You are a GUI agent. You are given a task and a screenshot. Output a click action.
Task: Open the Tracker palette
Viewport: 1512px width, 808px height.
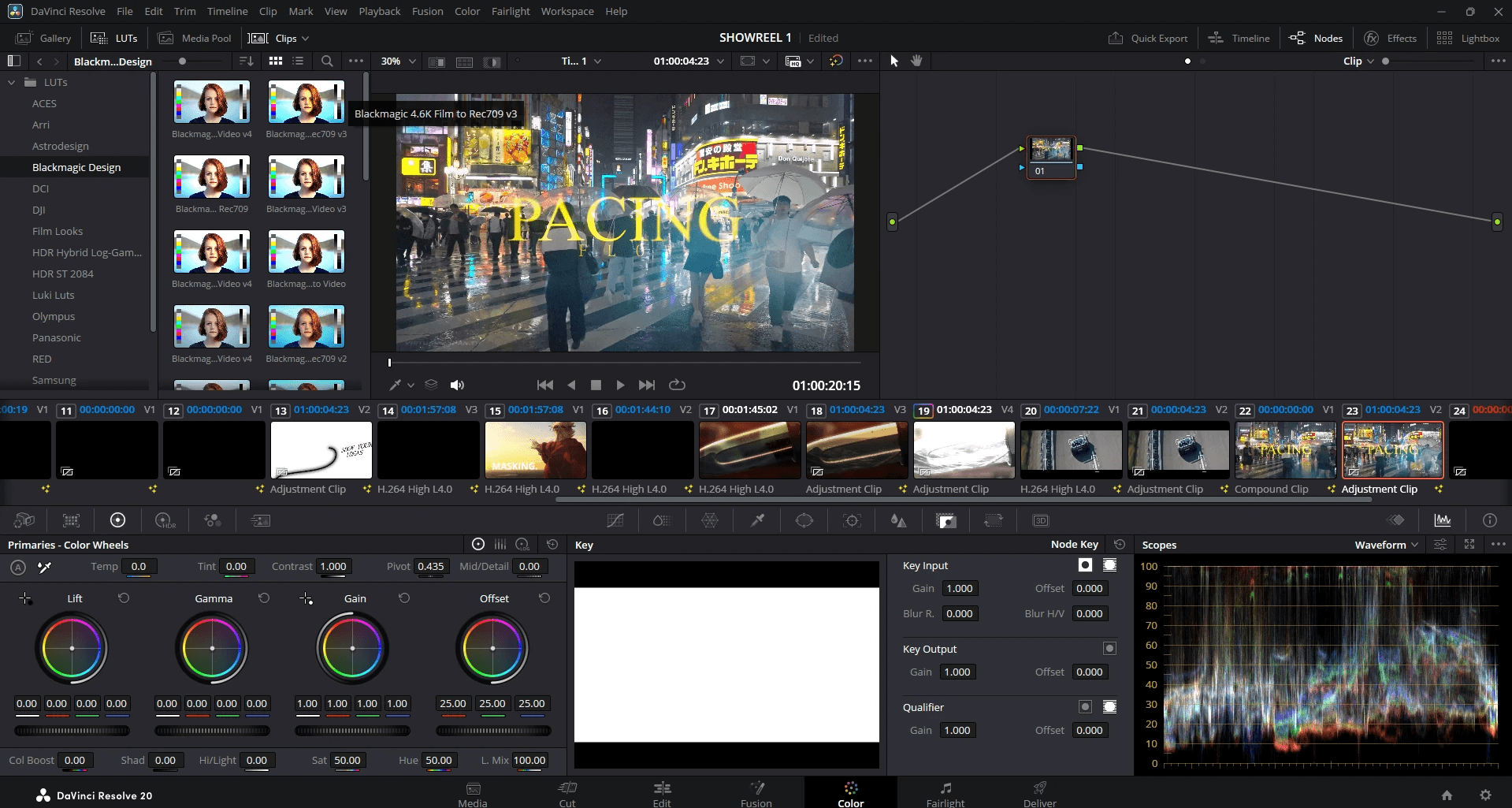[x=852, y=520]
